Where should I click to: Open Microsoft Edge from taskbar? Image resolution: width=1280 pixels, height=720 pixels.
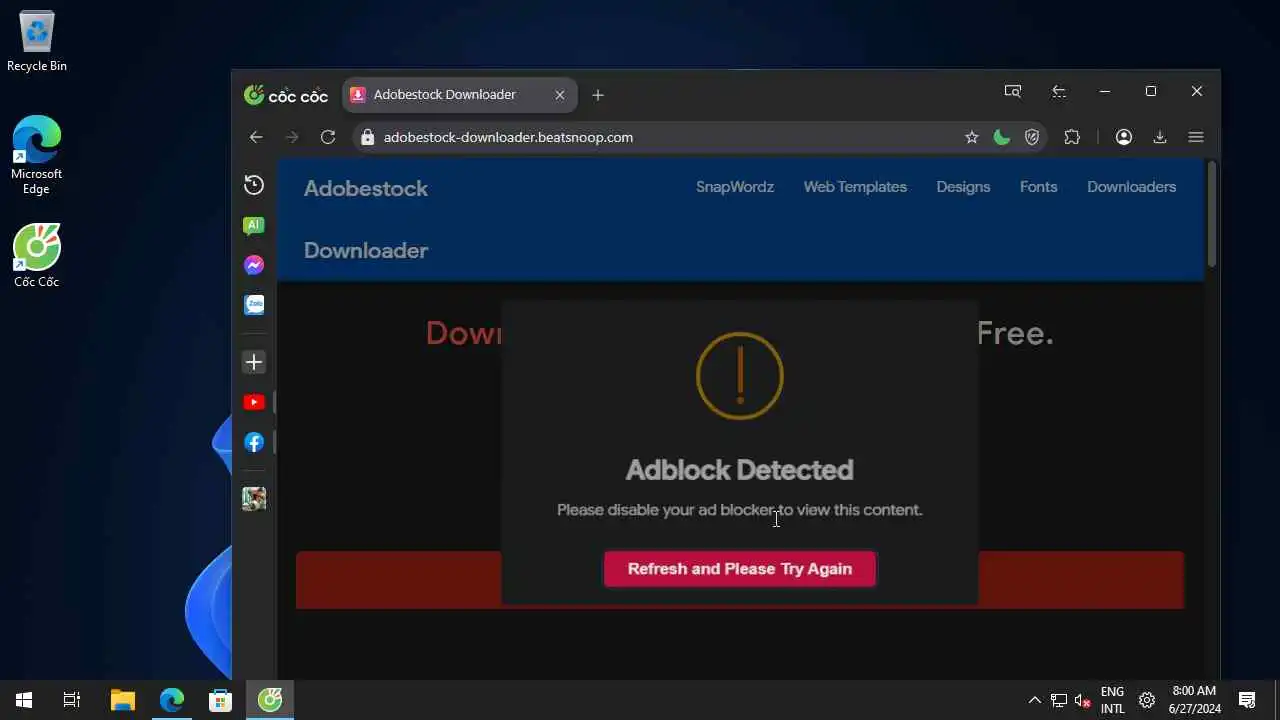point(172,700)
